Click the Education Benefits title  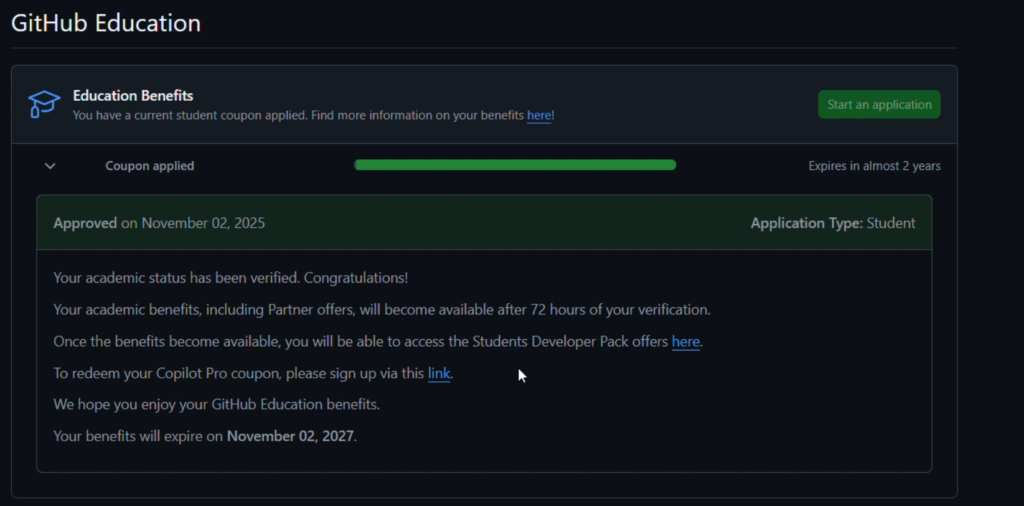(133, 96)
